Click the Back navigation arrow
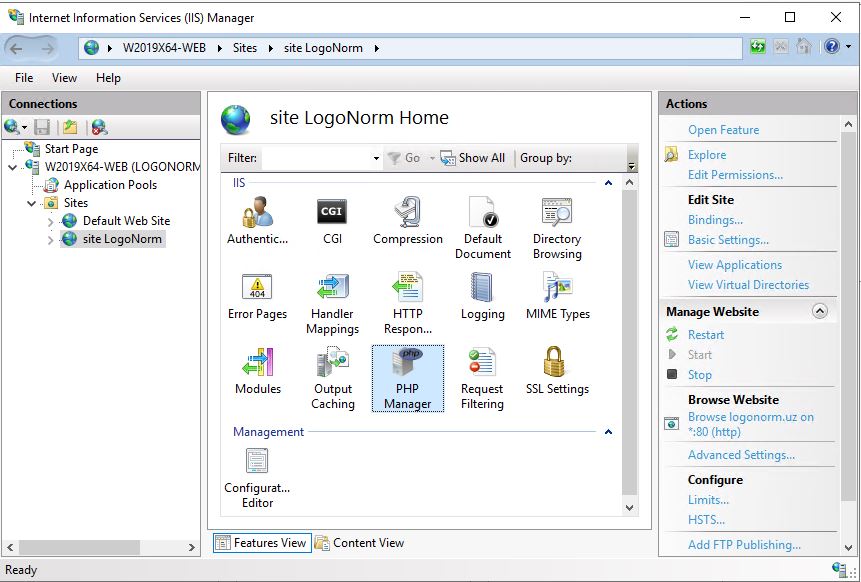Viewport: 861px width, 582px height. coord(16,48)
